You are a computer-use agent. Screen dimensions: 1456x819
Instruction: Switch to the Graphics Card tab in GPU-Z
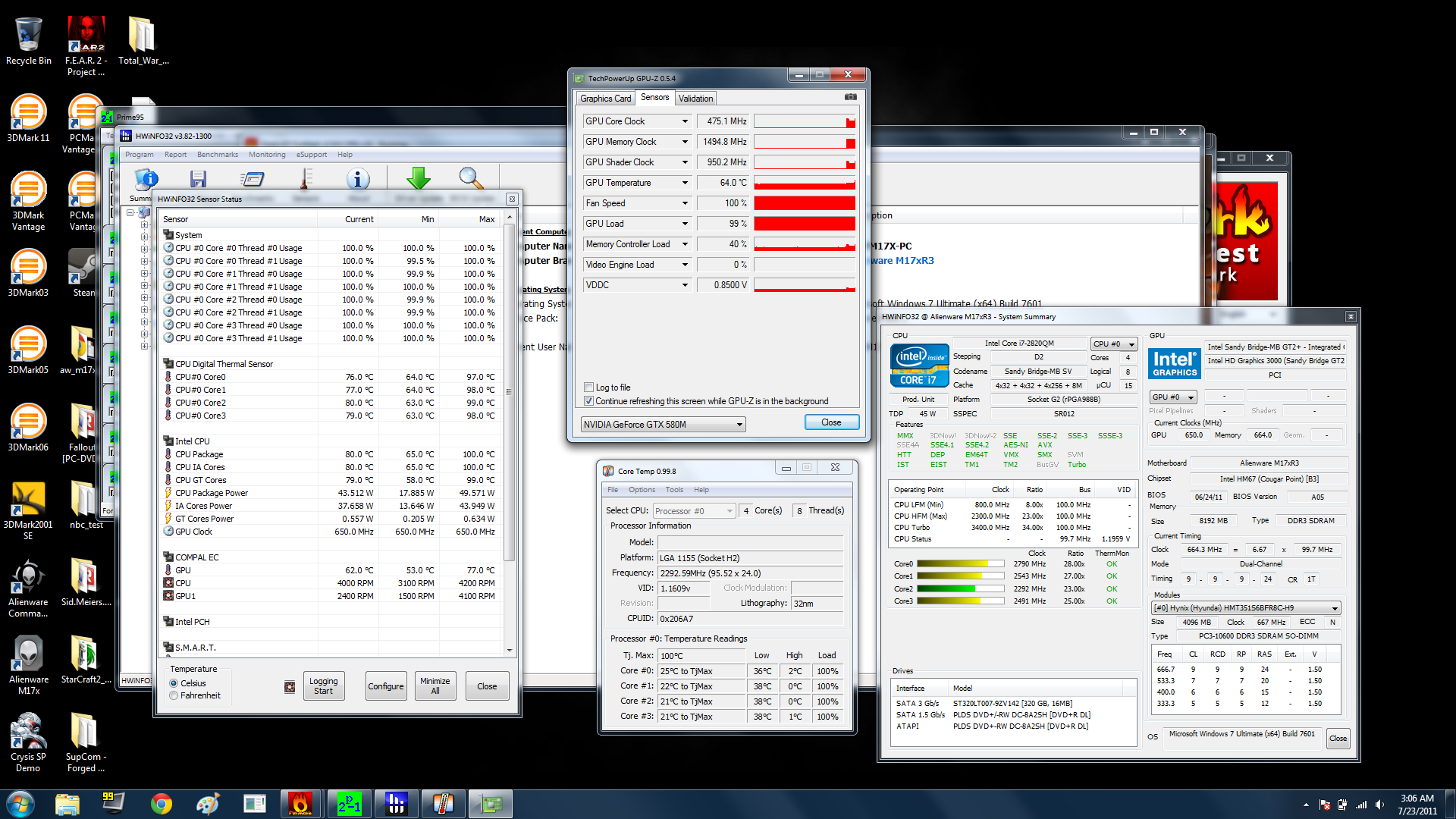click(x=605, y=99)
